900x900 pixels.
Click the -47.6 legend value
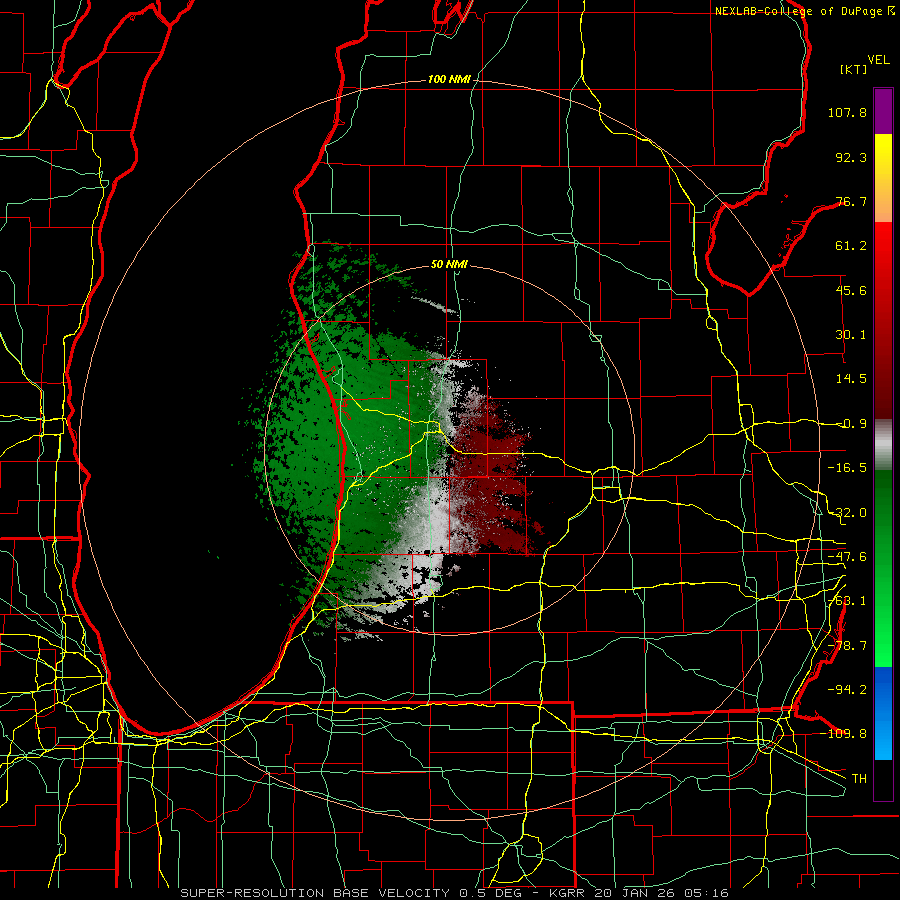point(847,557)
